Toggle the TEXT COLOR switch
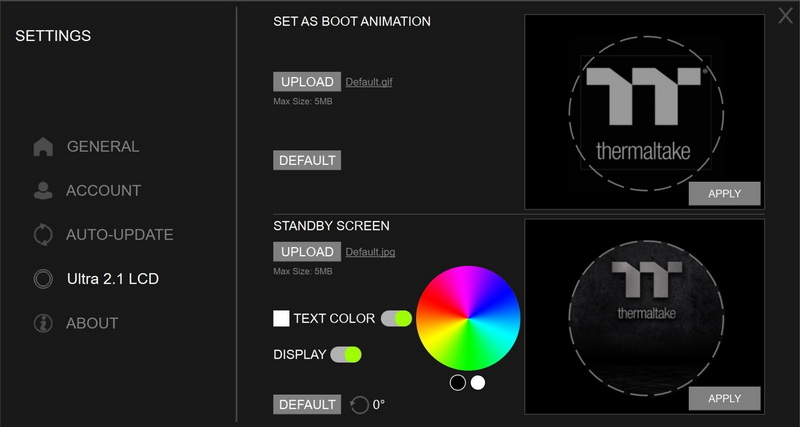Screen dimensions: 800x427 tap(396, 318)
